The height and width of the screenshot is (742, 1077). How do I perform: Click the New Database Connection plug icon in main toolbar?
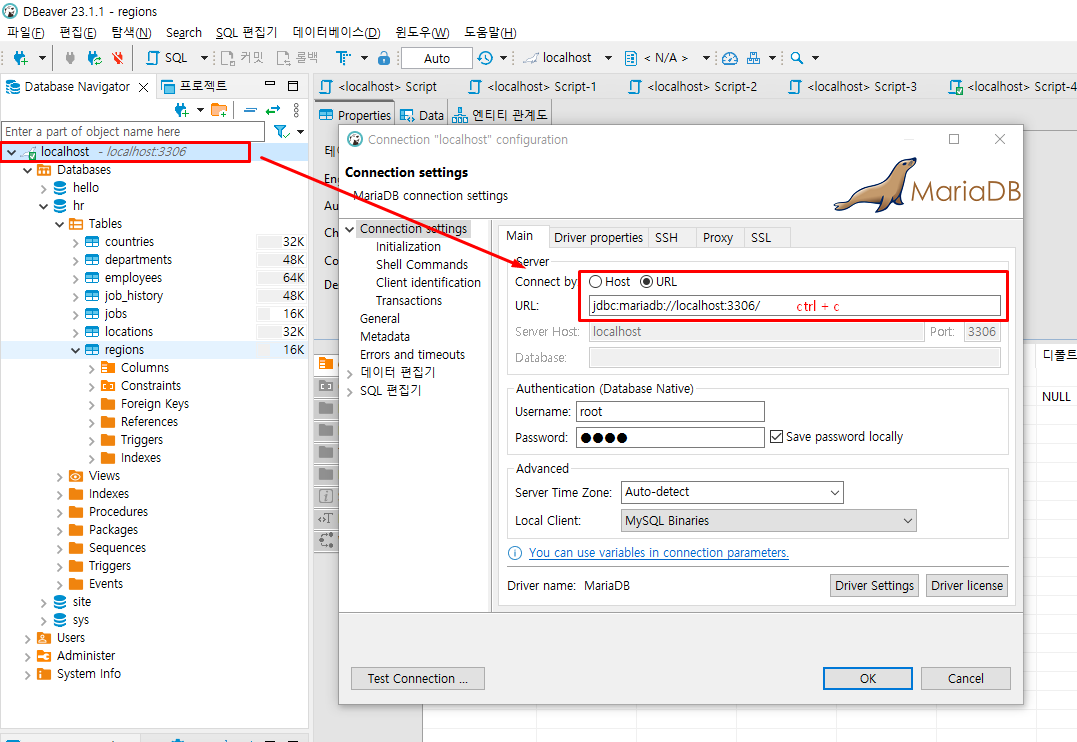(21, 58)
